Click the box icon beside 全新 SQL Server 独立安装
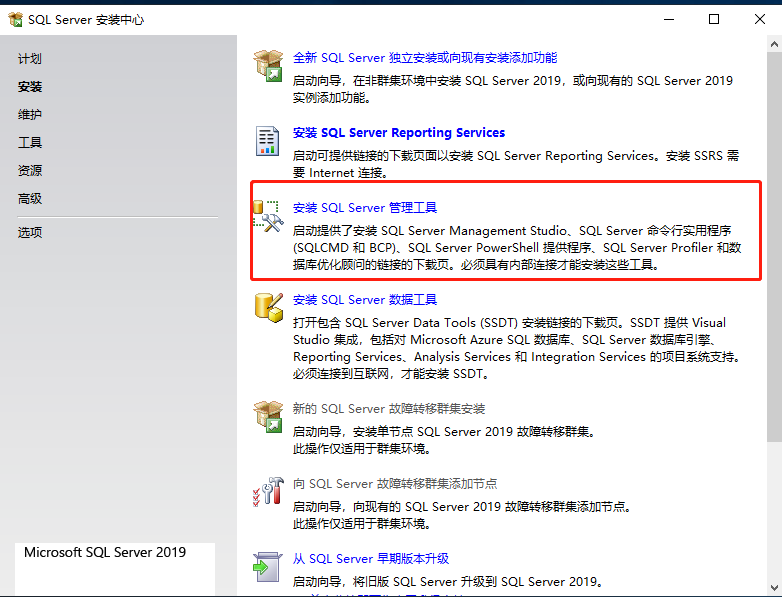Viewport: 782px width, 597px height. pyautogui.click(x=268, y=66)
